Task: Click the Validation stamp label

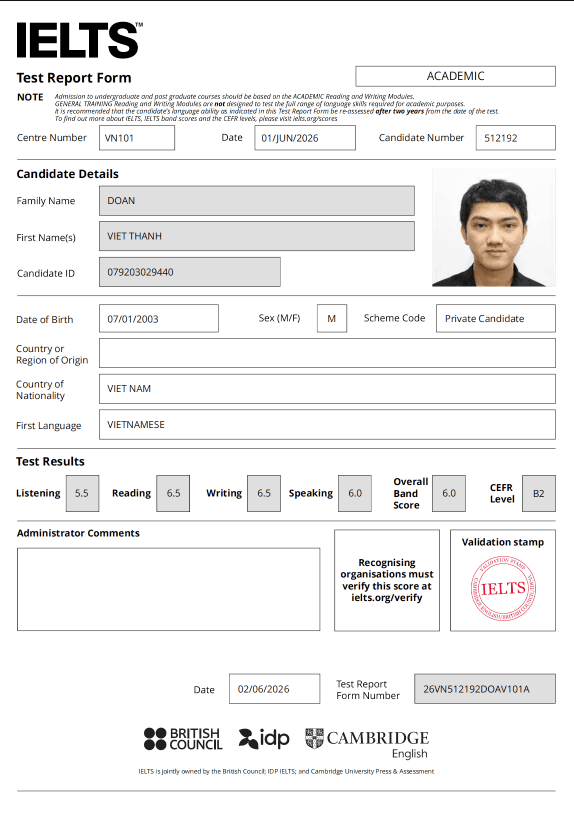Action: pos(503,542)
